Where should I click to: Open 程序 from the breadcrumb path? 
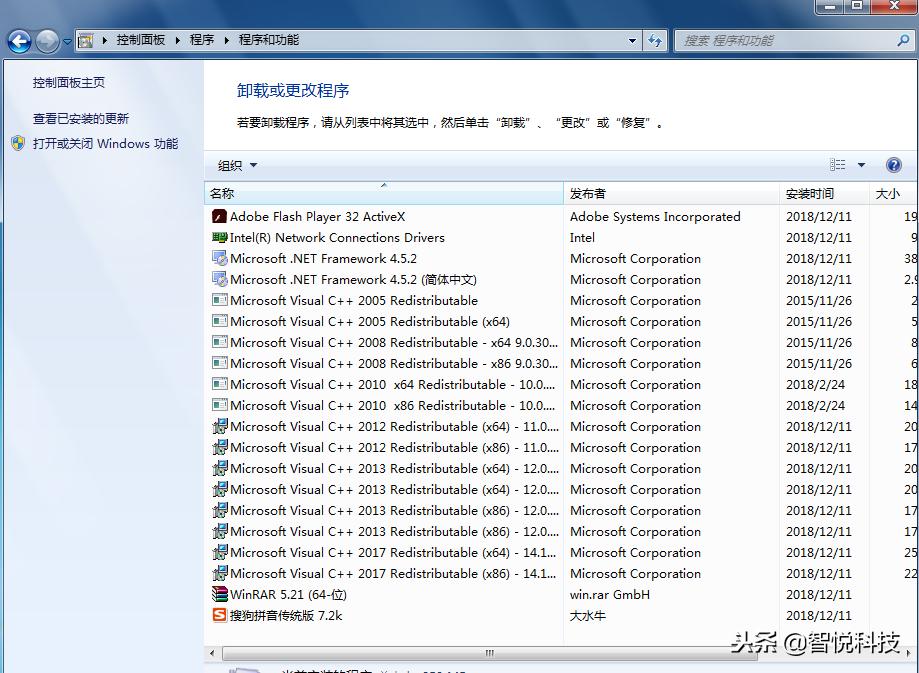pos(204,40)
